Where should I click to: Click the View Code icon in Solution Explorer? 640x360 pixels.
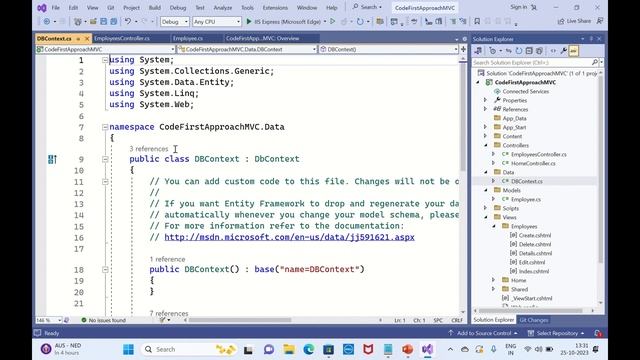point(553,51)
